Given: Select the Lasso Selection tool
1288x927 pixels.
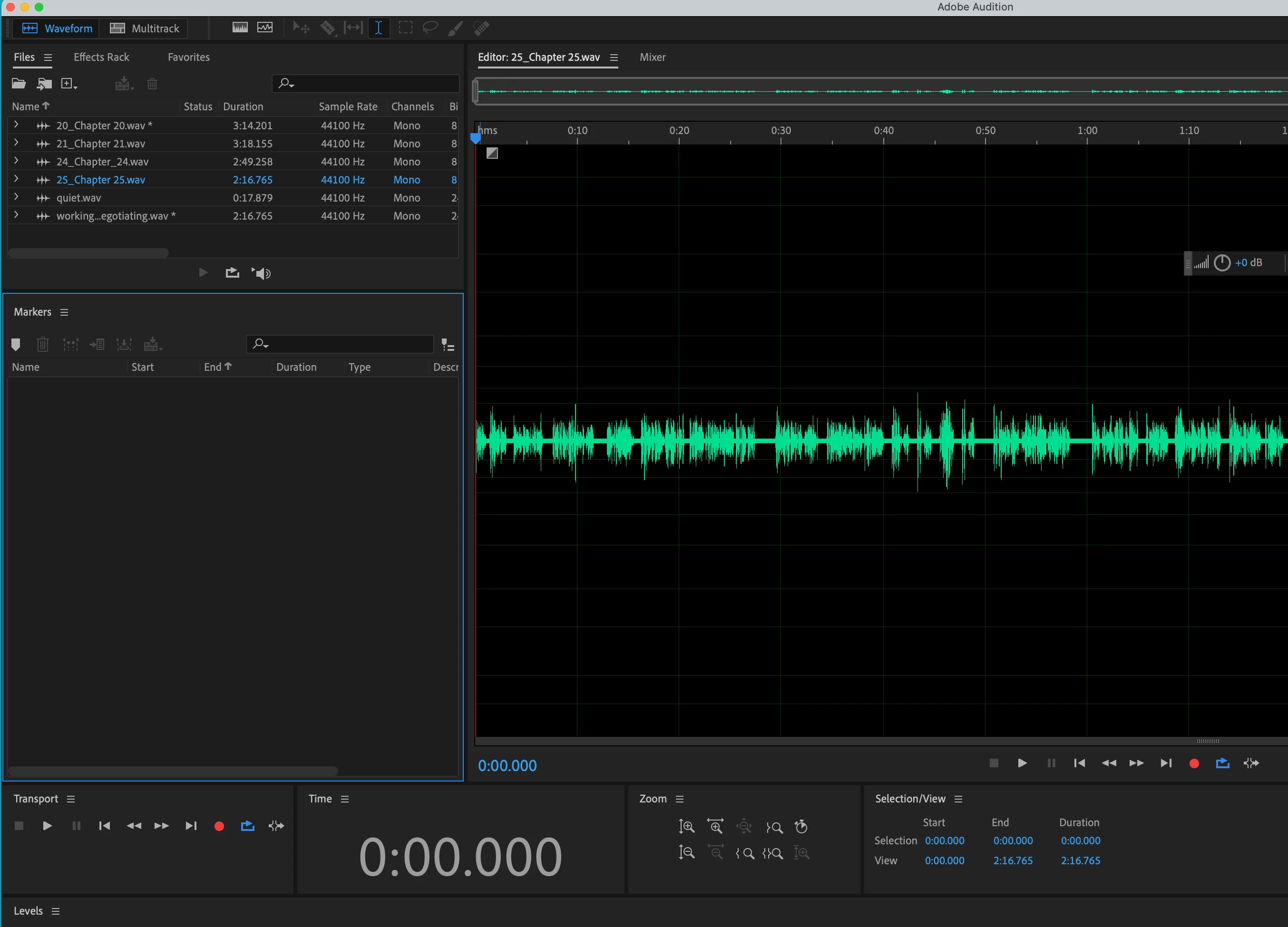Looking at the screenshot, I should [x=430, y=28].
